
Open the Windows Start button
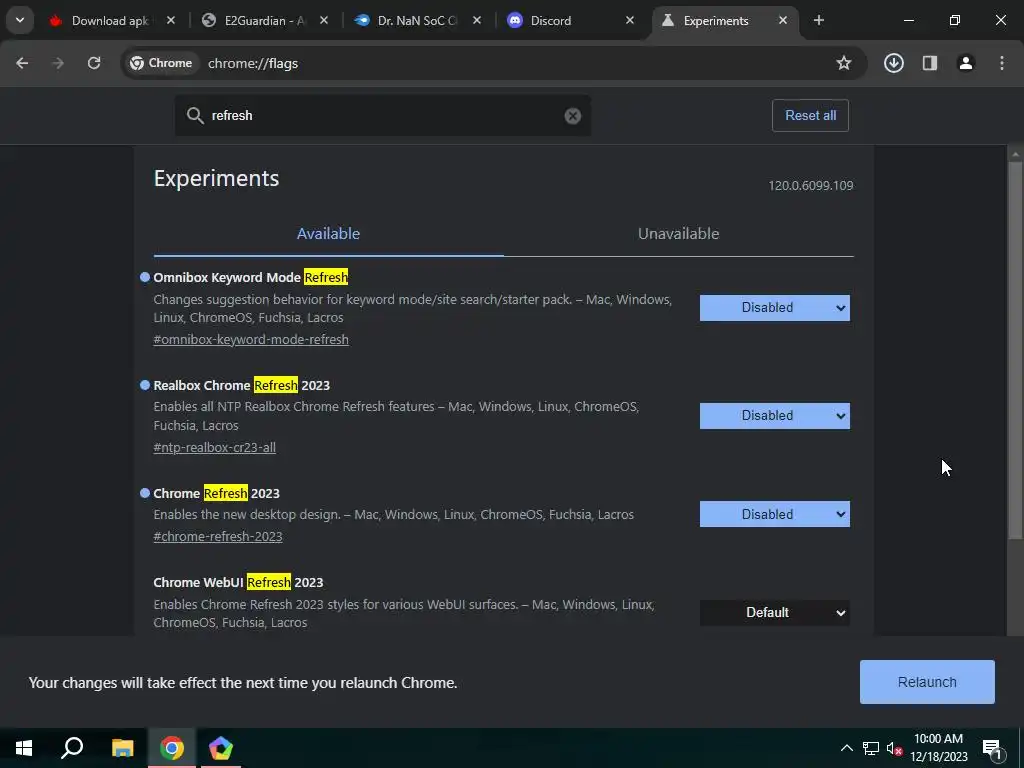24,748
